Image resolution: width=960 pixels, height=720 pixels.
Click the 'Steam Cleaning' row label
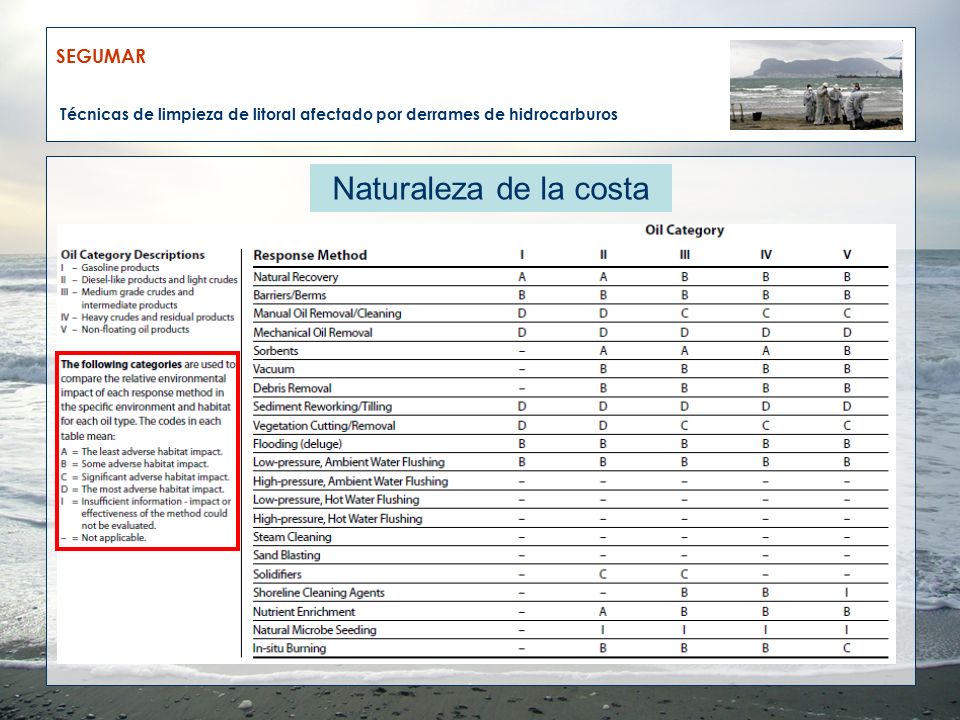pyautogui.click(x=292, y=537)
